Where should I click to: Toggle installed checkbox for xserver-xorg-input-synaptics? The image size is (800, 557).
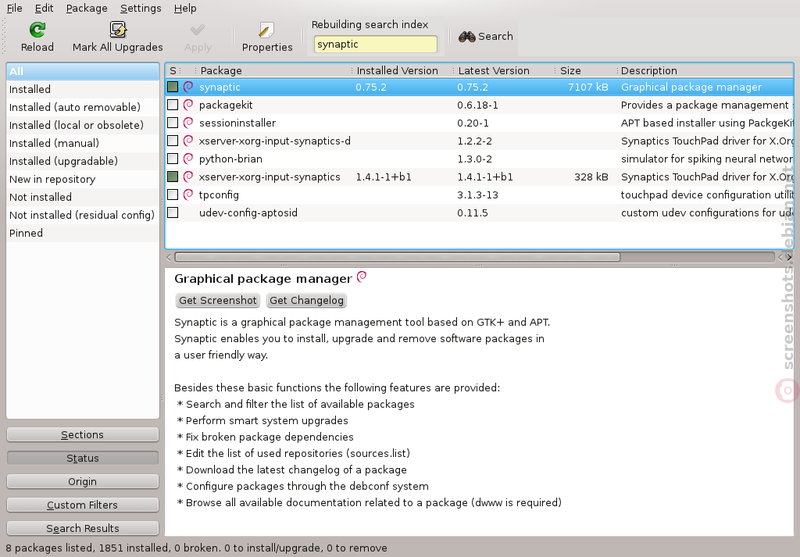173,176
